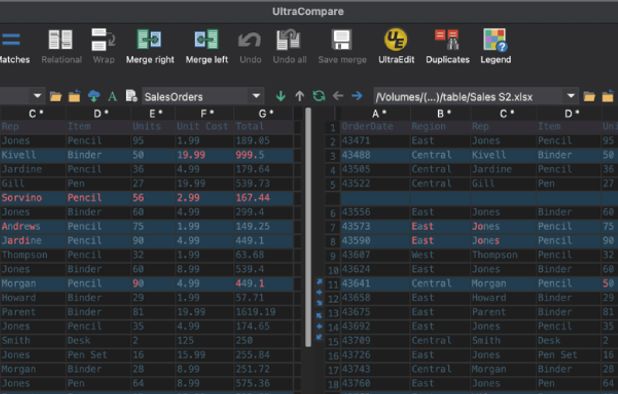Click the folder icon after right path dropdown

click(x=589, y=96)
